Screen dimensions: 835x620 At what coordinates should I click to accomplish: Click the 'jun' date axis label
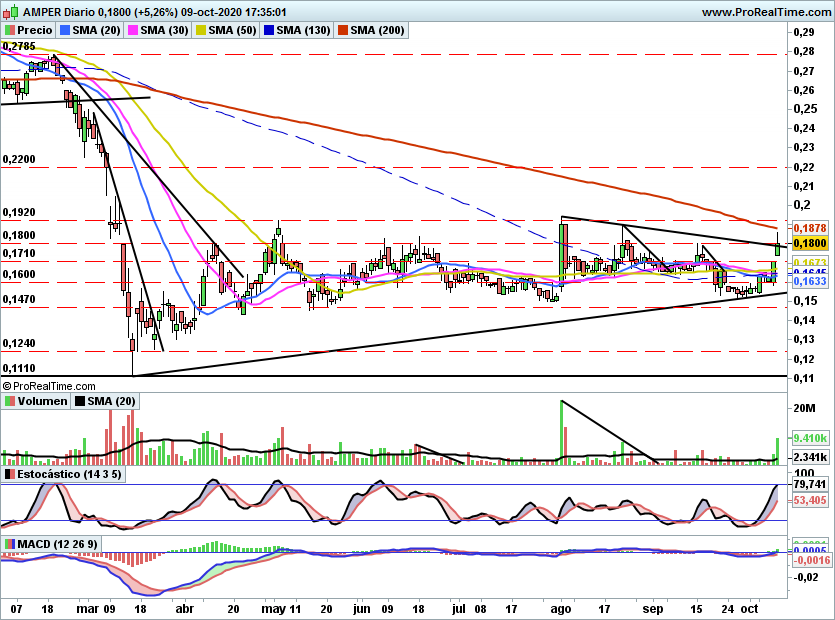click(x=362, y=609)
